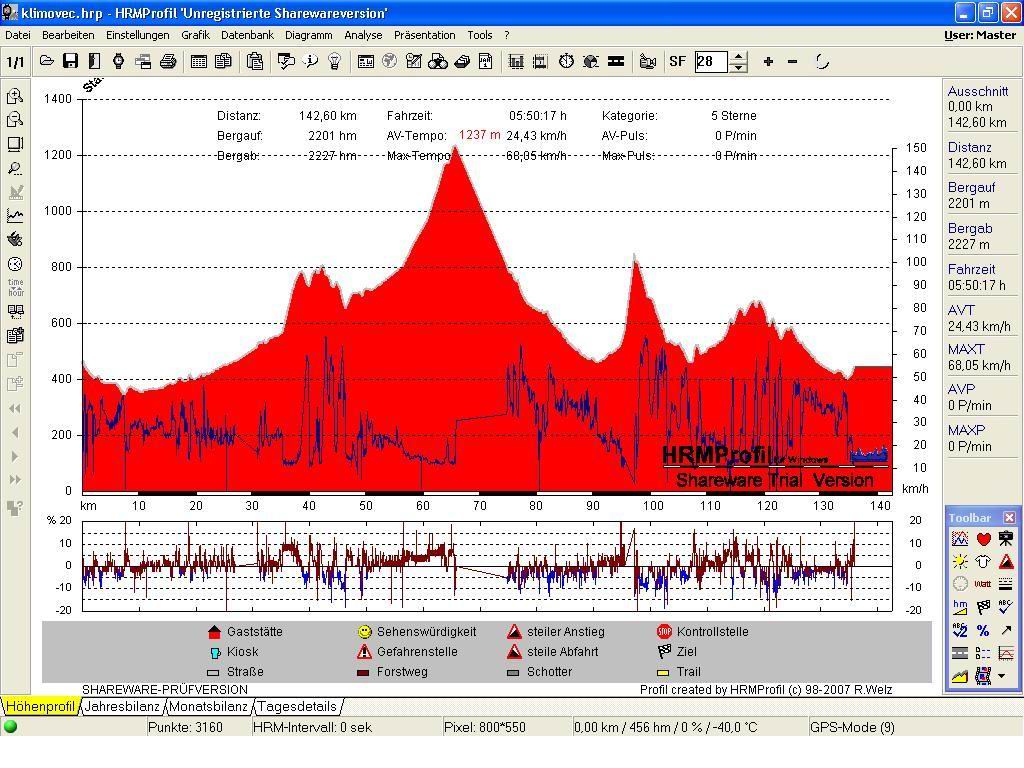The height and width of the screenshot is (768, 1024).
Task: Decrease the SF value with down arrow
Action: 738,67
